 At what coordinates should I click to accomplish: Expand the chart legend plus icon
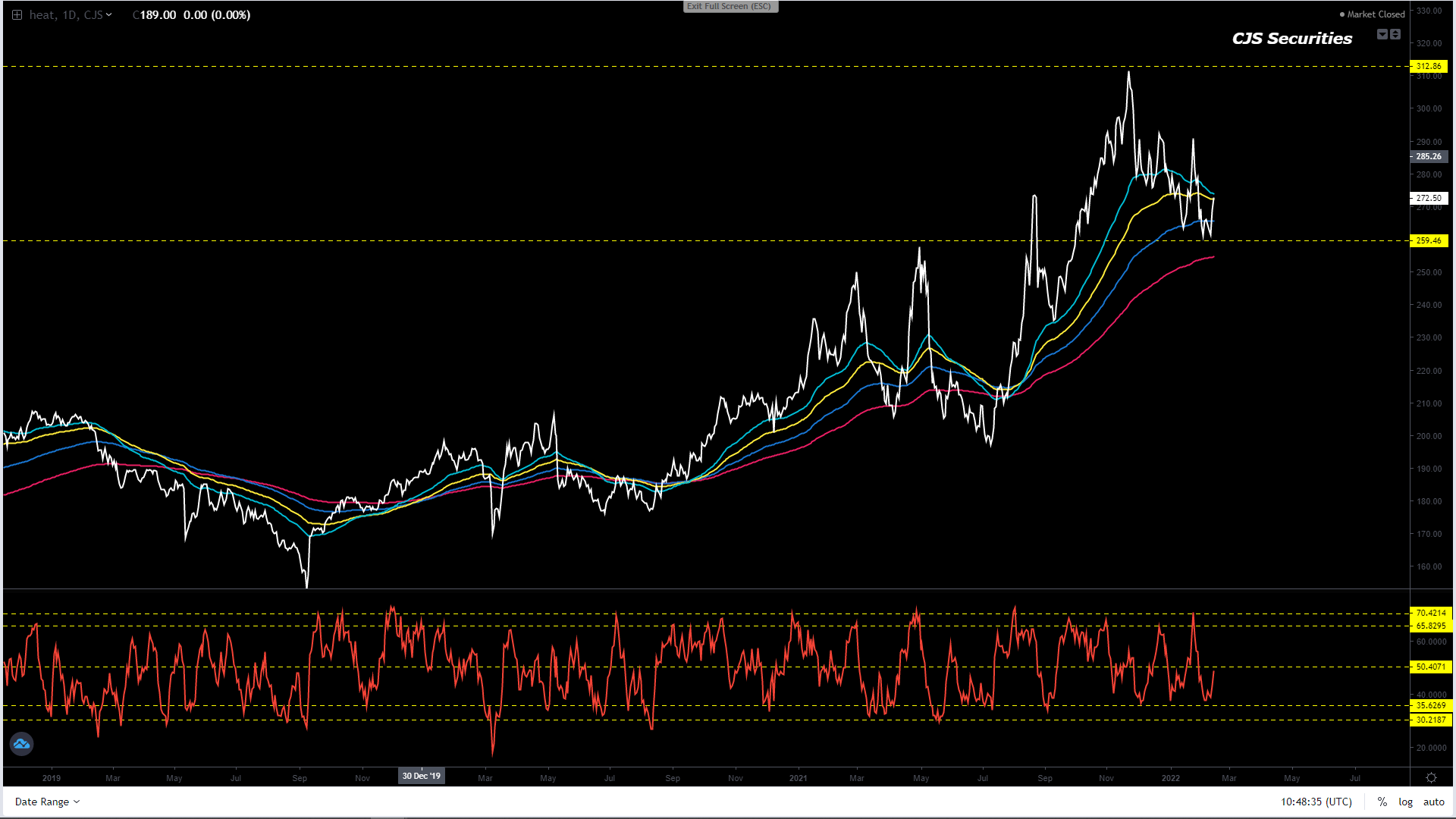click(17, 15)
